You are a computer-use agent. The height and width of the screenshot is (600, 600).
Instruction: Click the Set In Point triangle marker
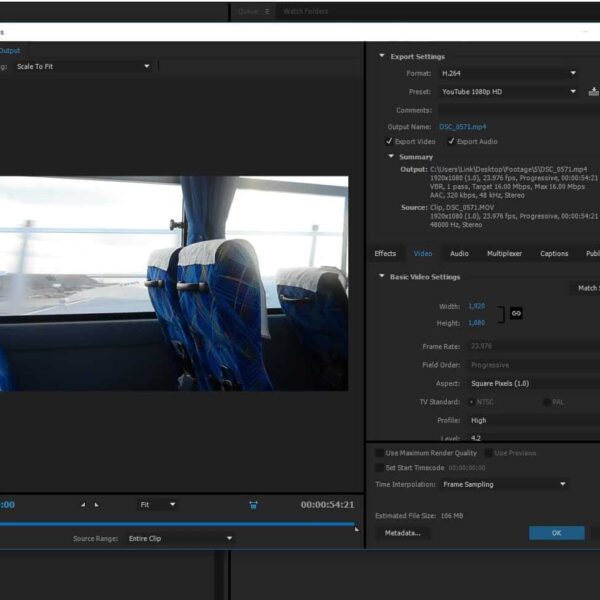tap(83, 505)
